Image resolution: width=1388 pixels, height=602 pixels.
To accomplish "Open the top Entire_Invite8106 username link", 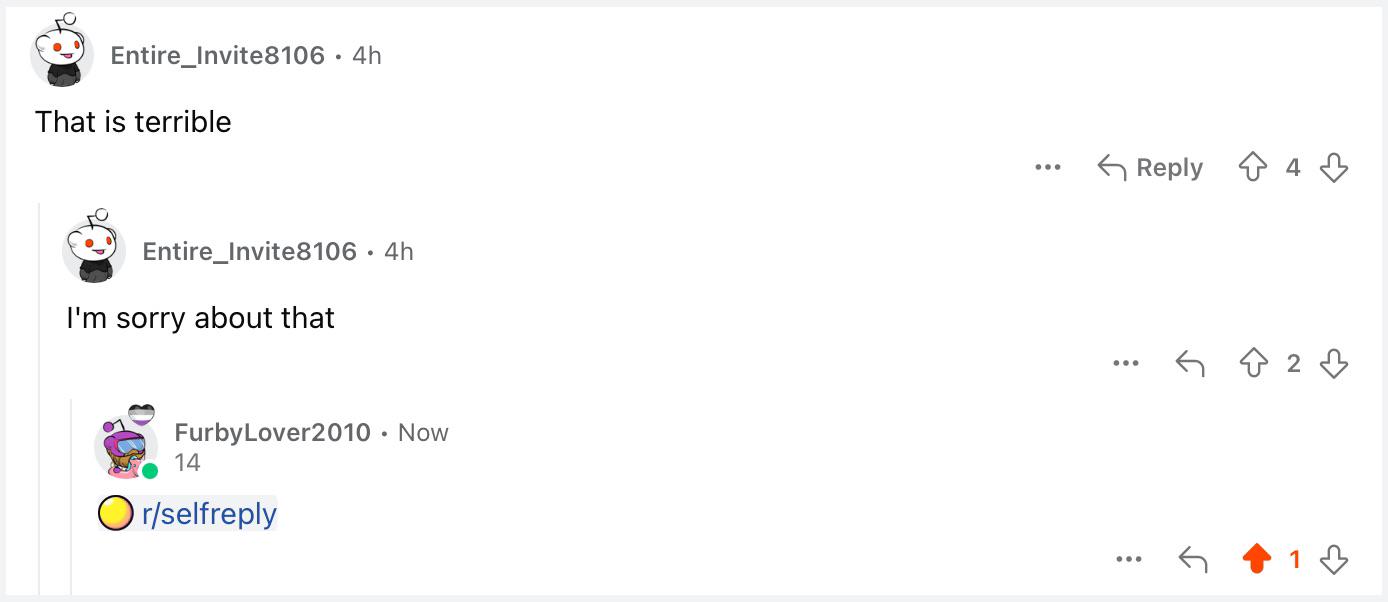I will click(218, 55).
